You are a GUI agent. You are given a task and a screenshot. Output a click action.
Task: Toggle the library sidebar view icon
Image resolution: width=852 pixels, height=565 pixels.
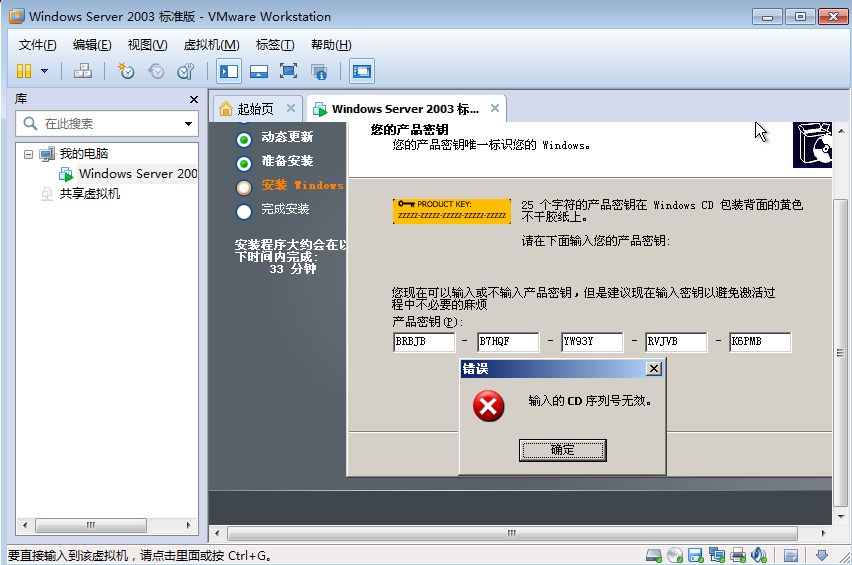pos(229,71)
